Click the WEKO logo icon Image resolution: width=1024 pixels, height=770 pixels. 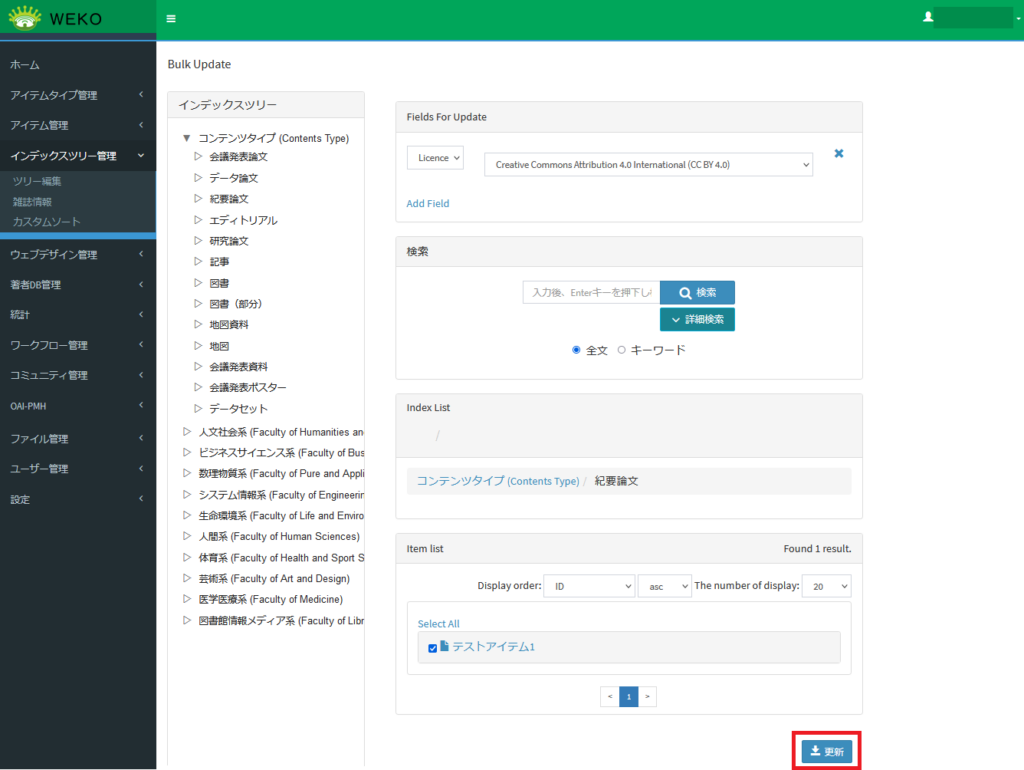pos(25,18)
